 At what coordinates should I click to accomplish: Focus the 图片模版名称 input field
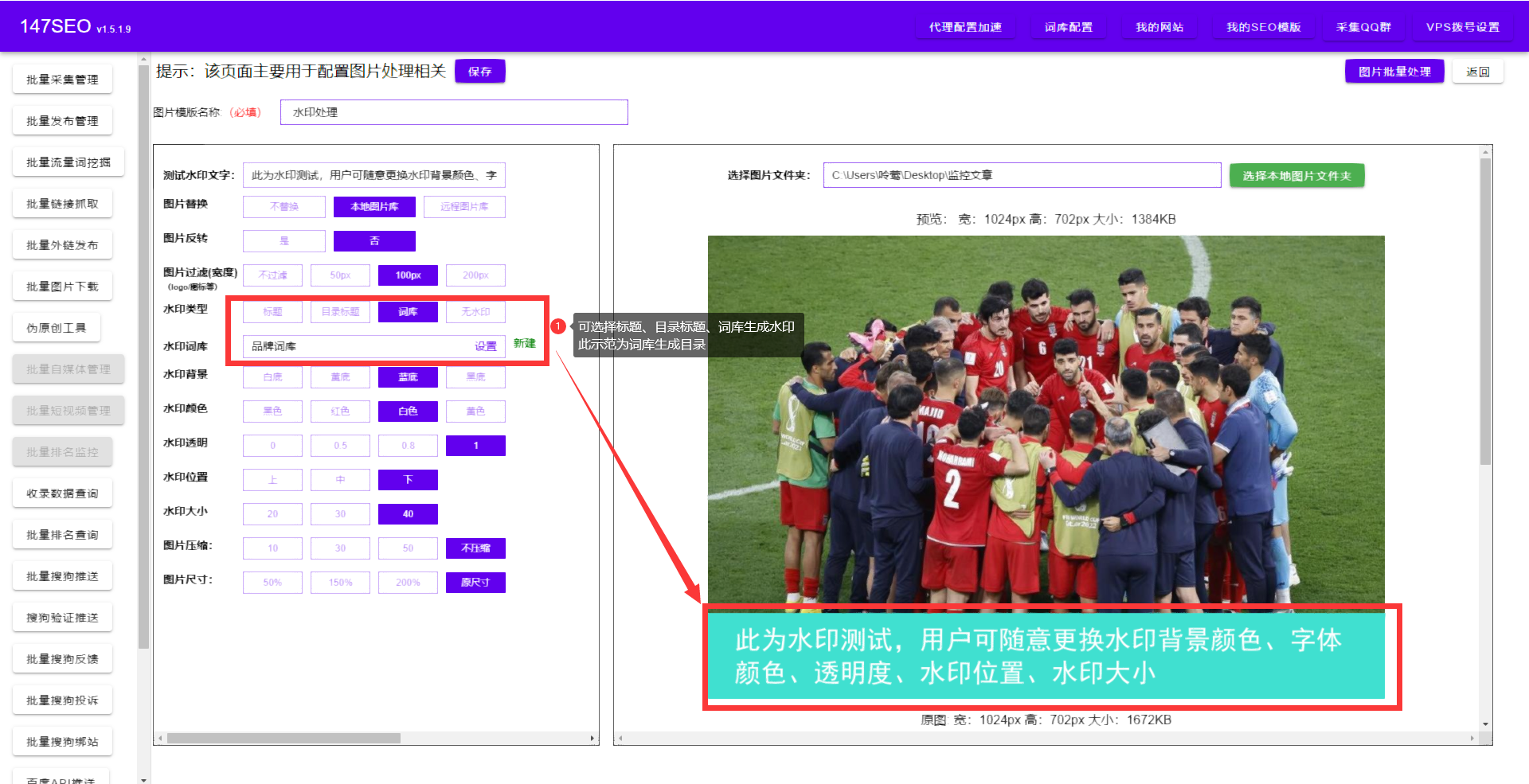pyautogui.click(x=454, y=112)
